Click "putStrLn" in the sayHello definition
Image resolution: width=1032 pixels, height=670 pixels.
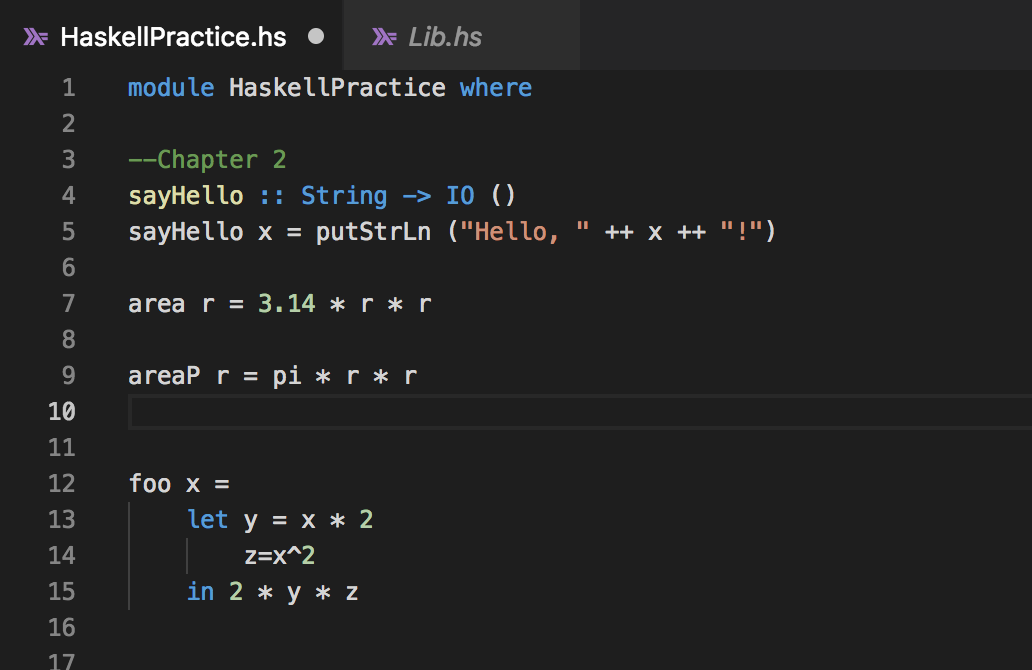(x=373, y=232)
